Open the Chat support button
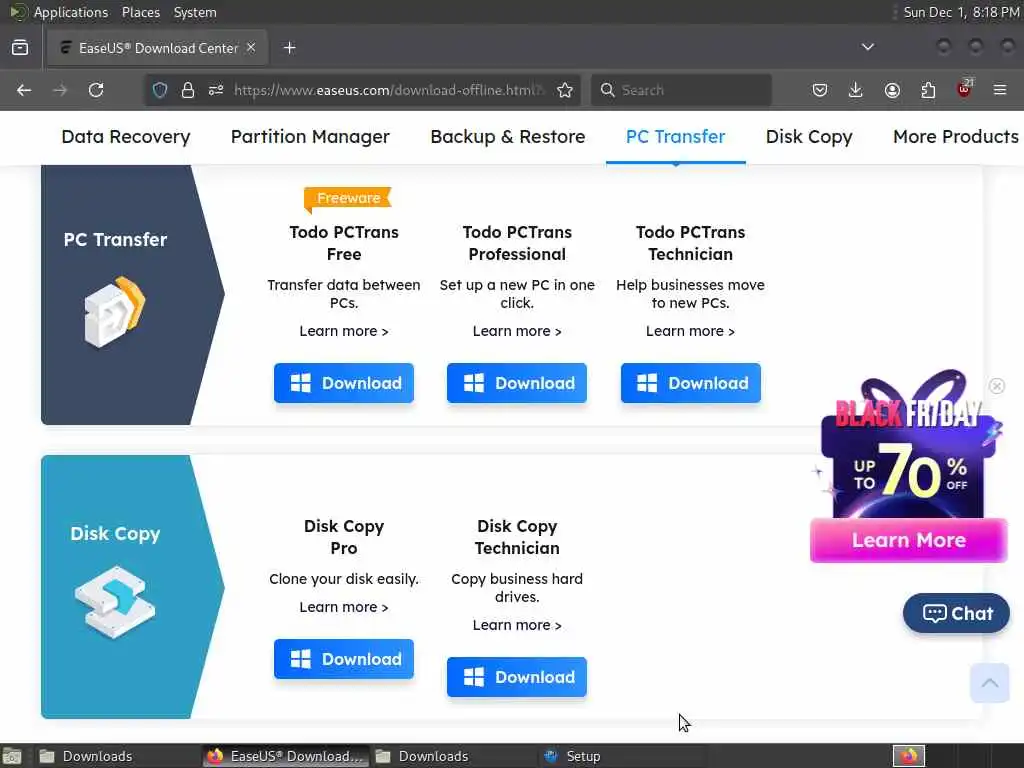The width and height of the screenshot is (1024, 768). click(956, 613)
